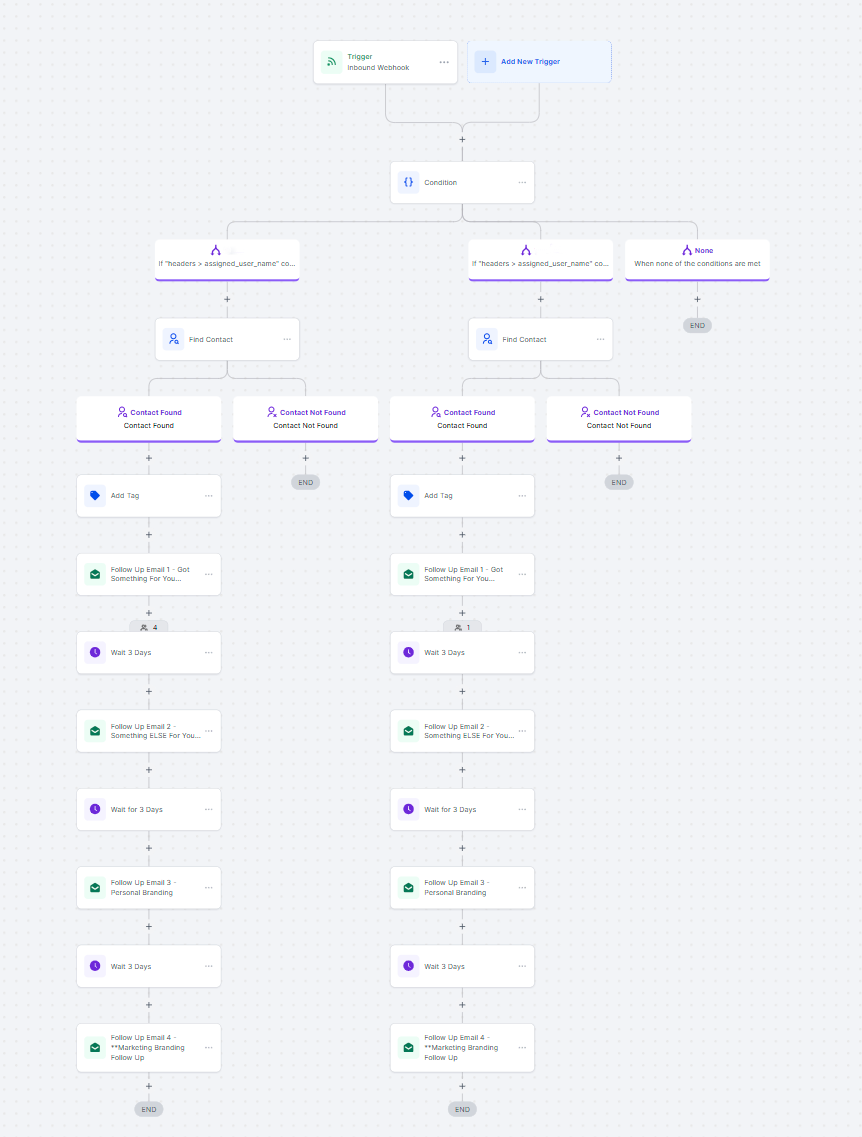Select the Condition curly-braces icon
The width and height of the screenshot is (862, 1137).
408,182
